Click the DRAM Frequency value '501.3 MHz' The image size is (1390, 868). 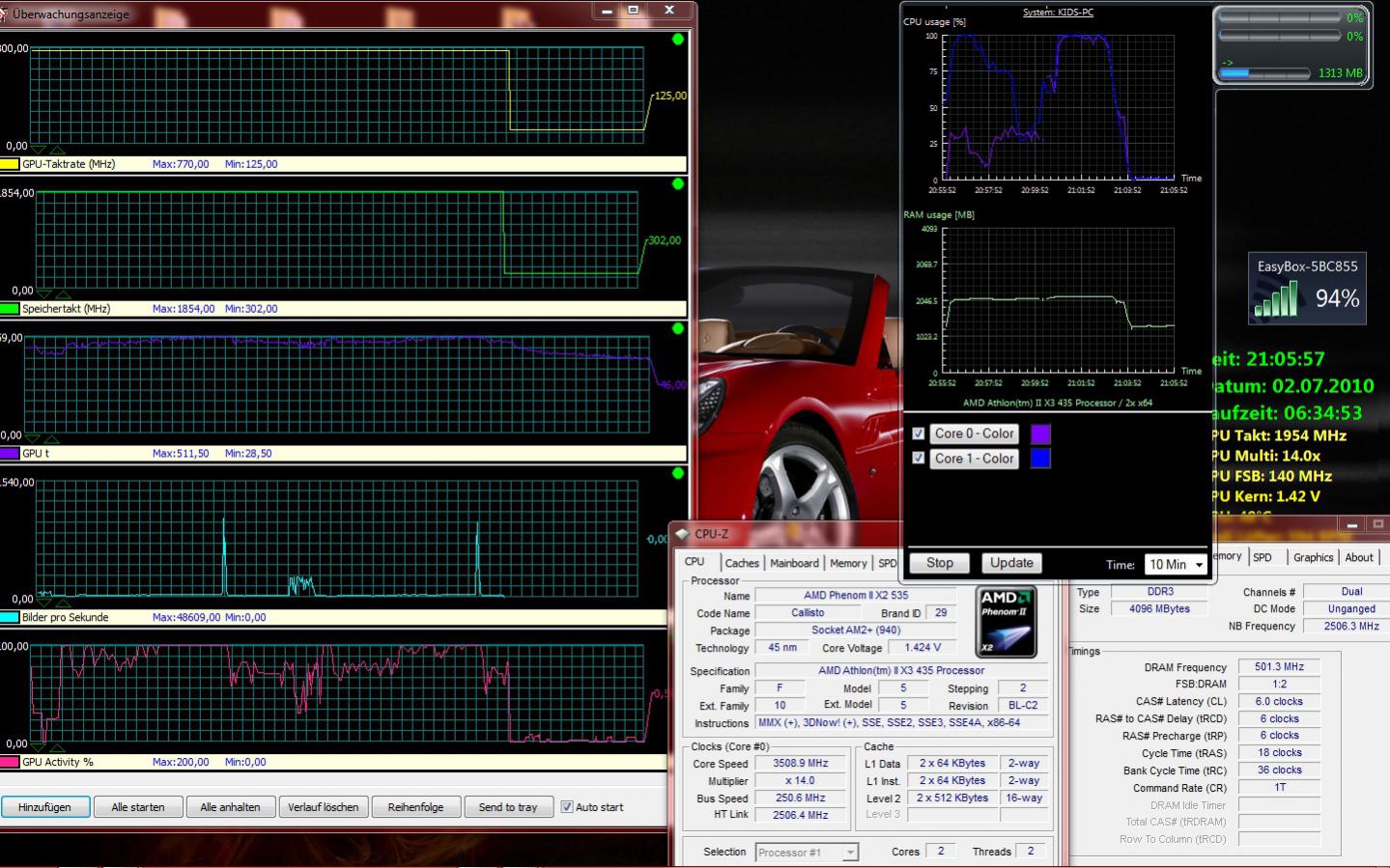(1279, 667)
